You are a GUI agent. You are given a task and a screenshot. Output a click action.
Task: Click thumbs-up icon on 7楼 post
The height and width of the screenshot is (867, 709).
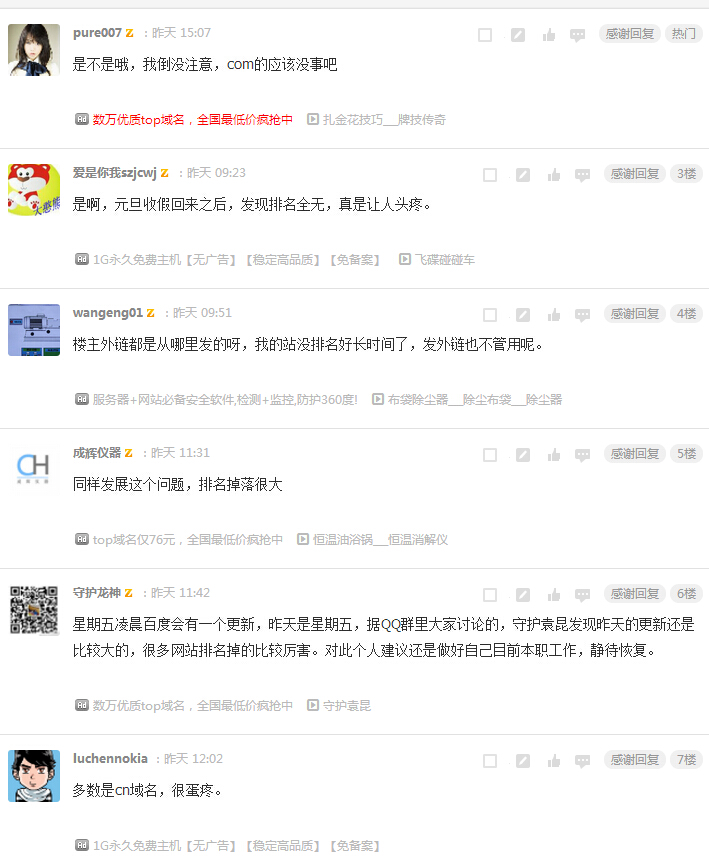554,761
